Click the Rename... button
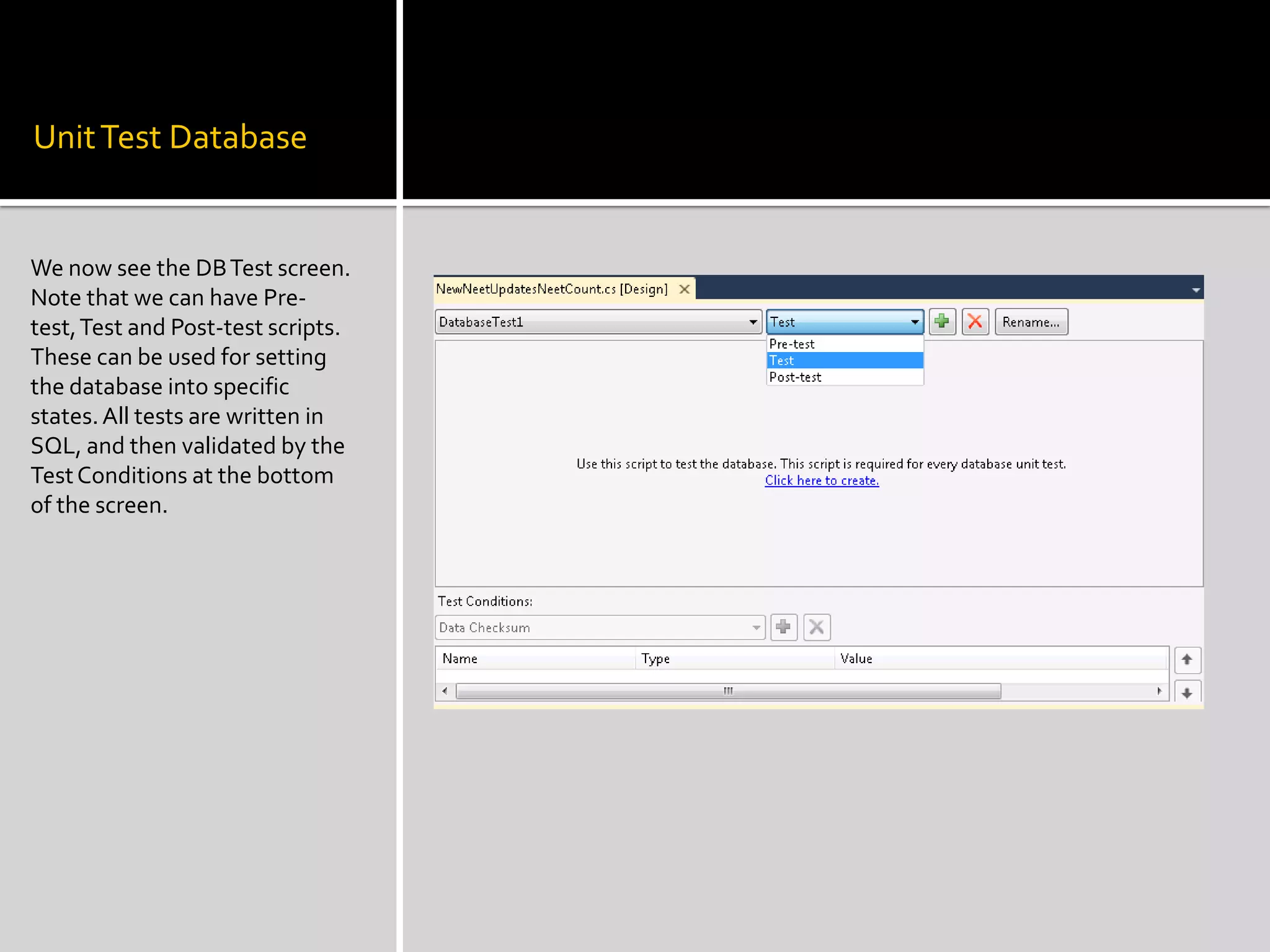This screenshot has width=1270, height=952. 1031,322
